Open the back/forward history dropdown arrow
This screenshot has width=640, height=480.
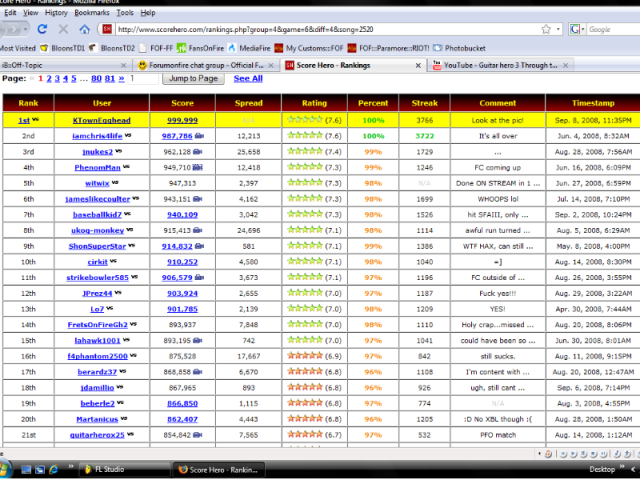pos(25,29)
